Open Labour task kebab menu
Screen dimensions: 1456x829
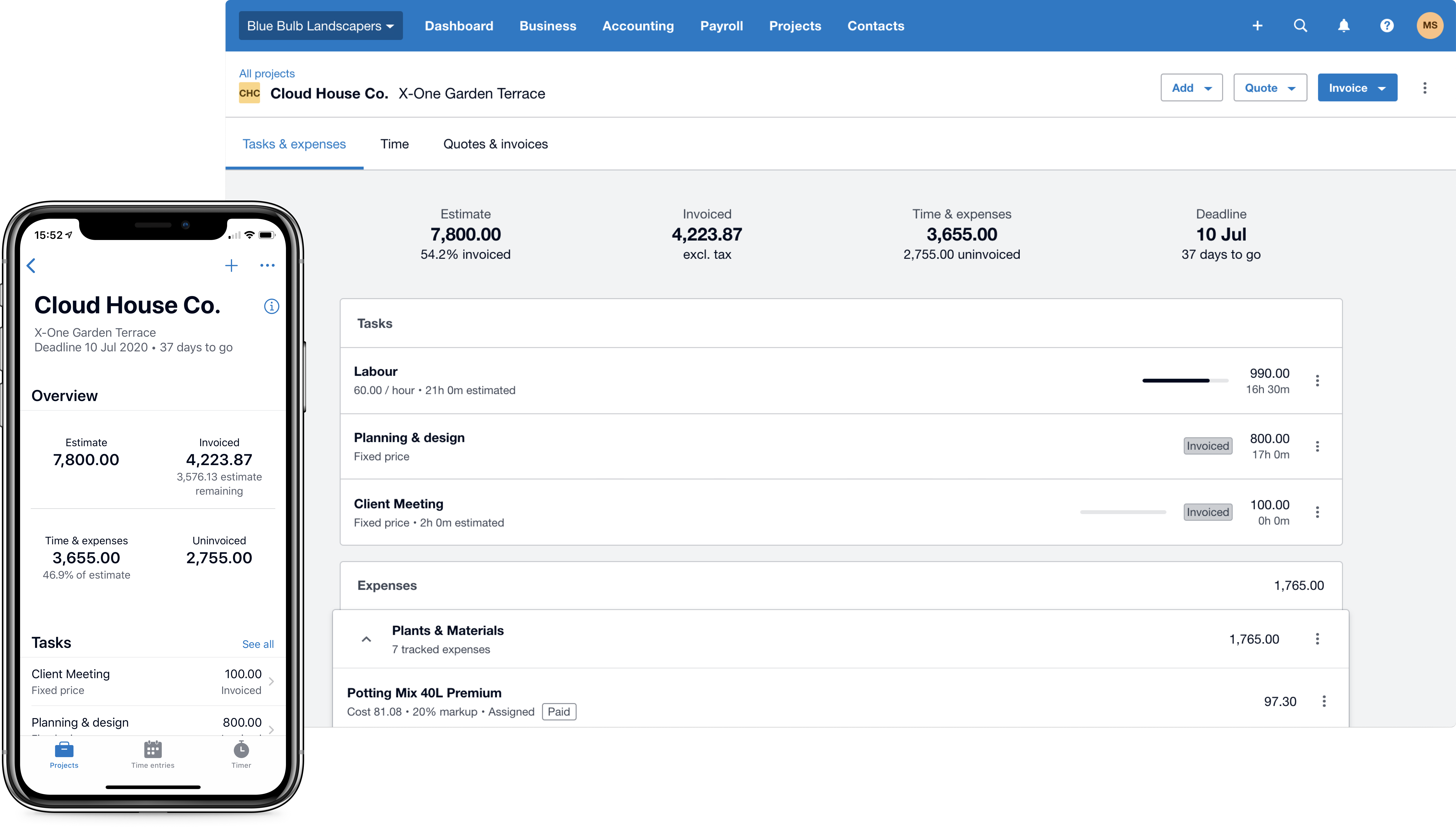click(x=1317, y=381)
